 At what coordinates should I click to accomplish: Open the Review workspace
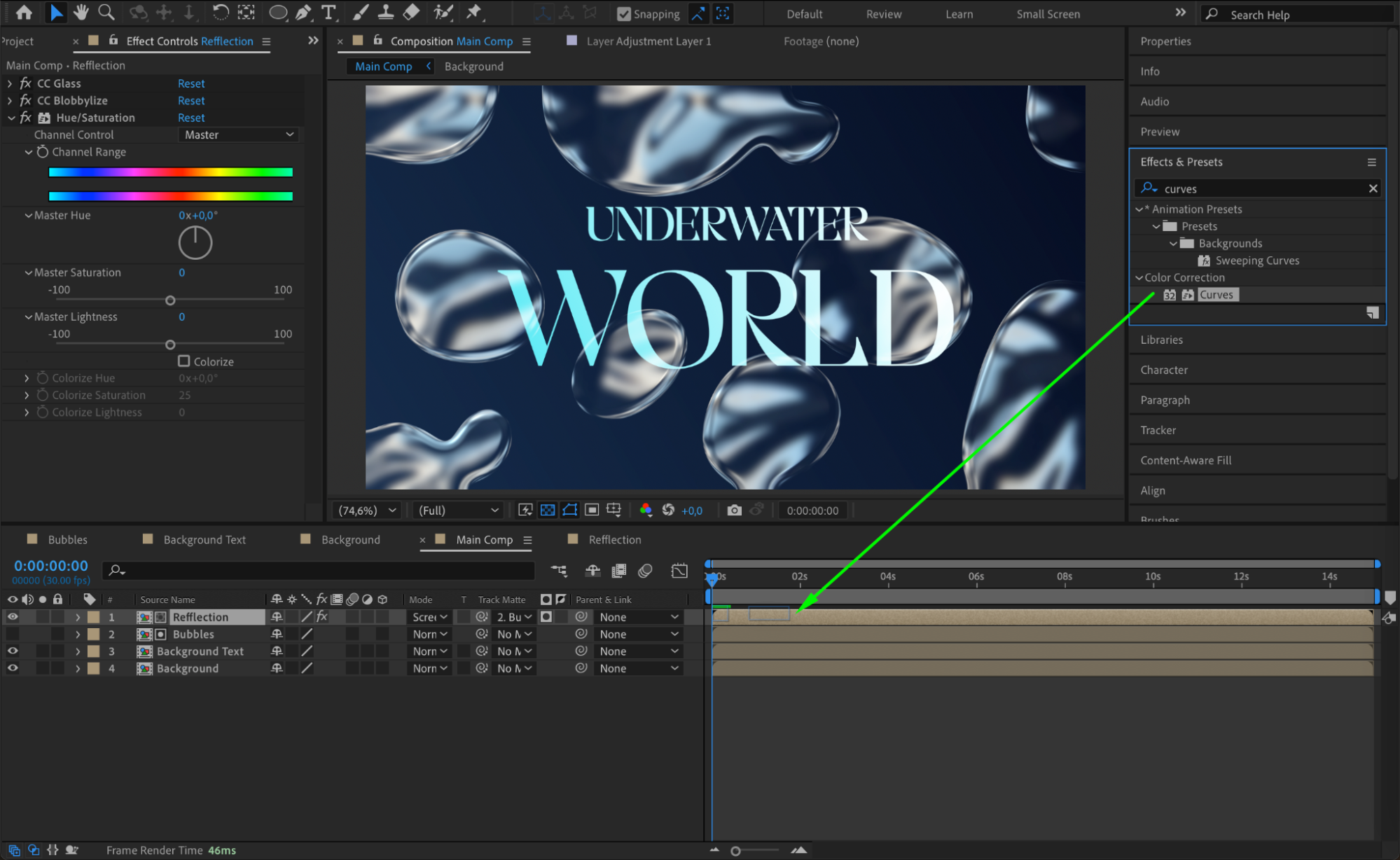[883, 14]
